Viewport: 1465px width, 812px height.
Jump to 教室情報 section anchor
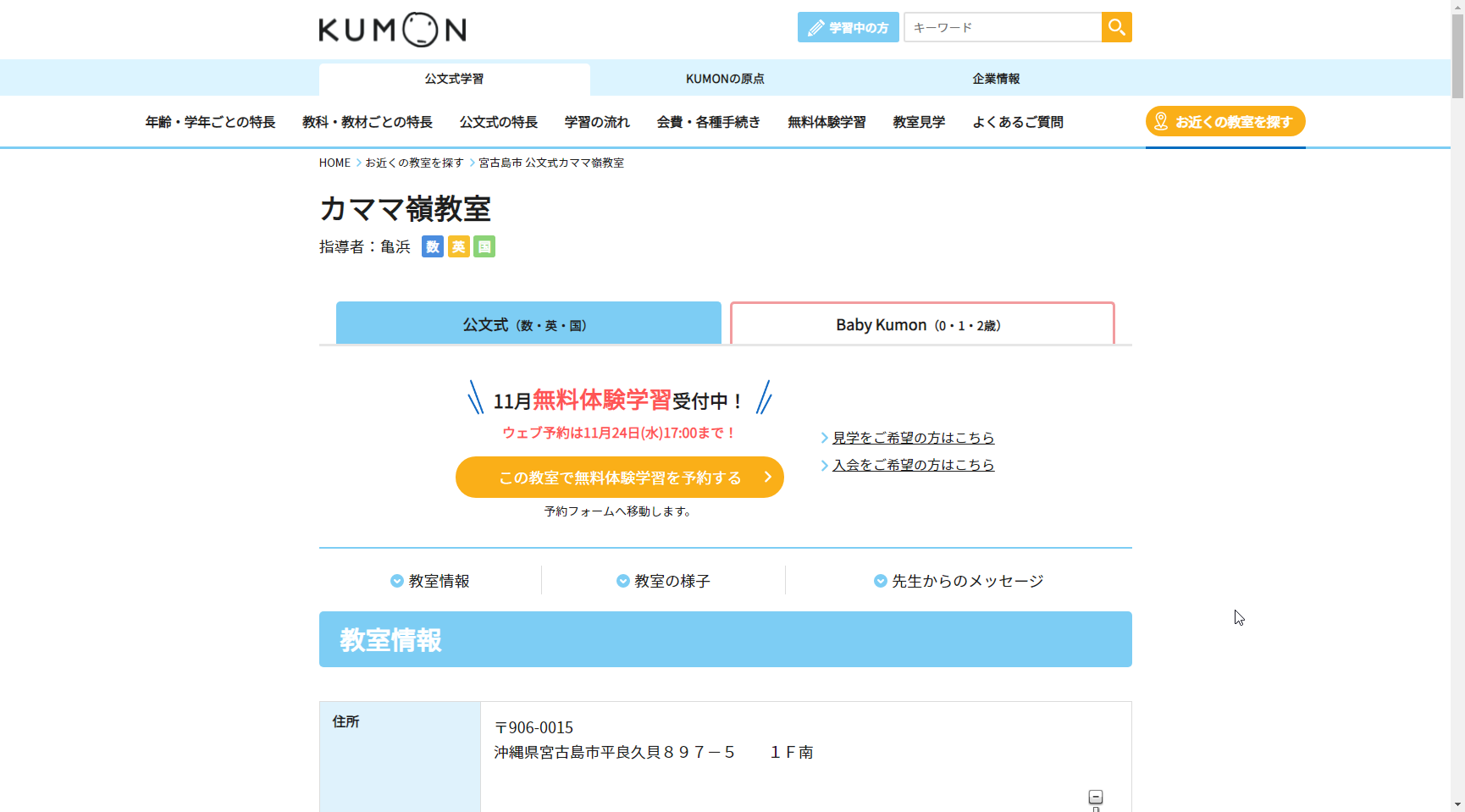[430, 581]
